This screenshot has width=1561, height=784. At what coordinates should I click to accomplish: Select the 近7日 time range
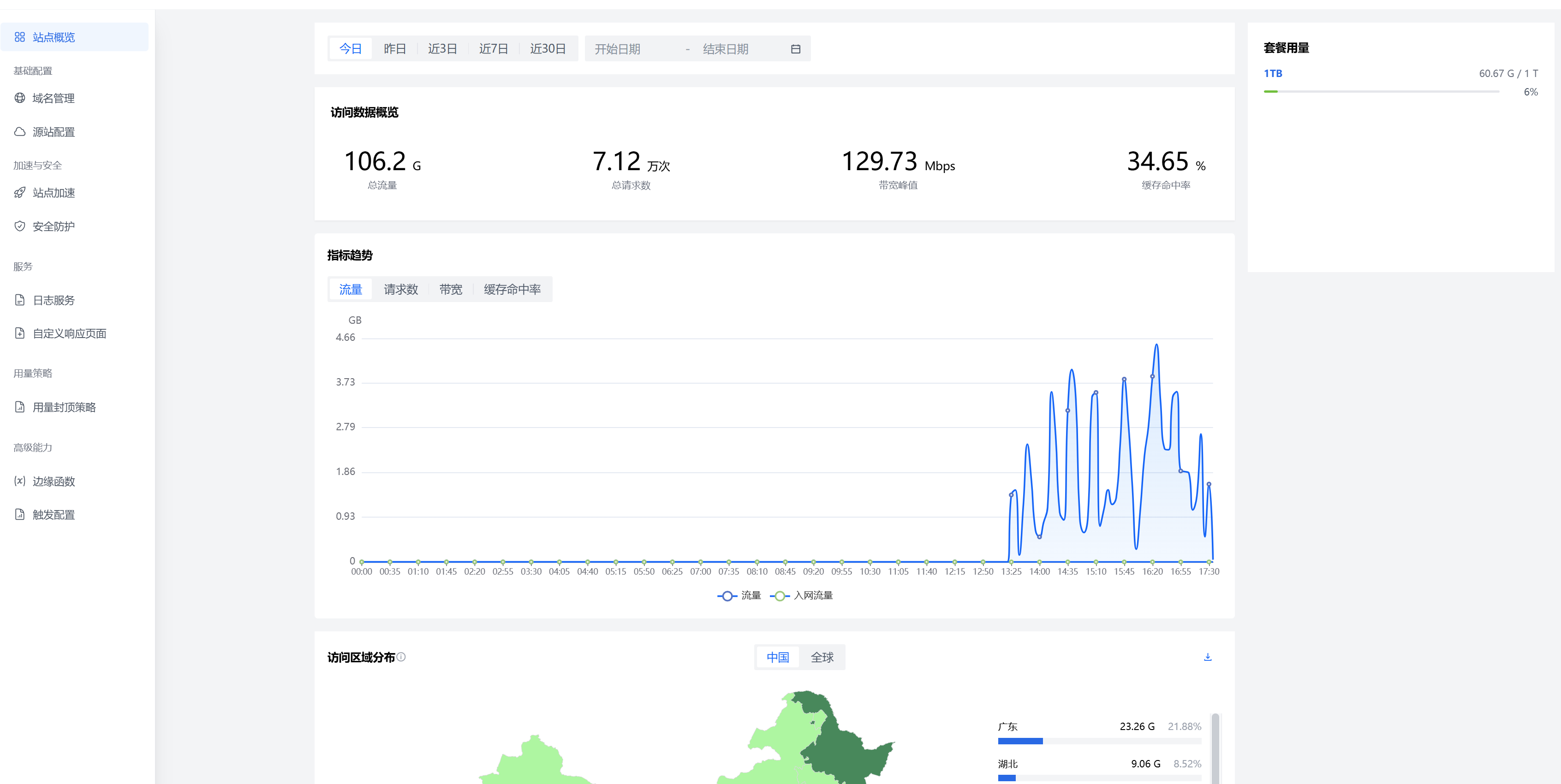point(493,49)
